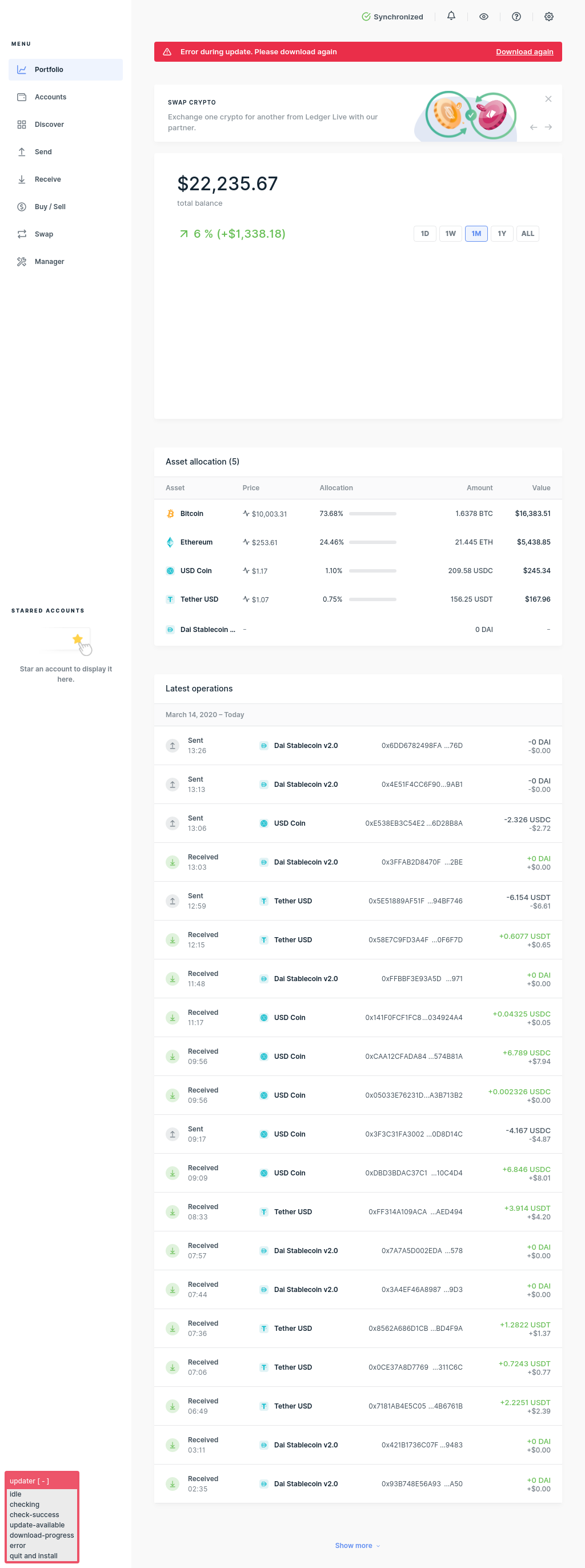Open Discover in sidebar menu
This screenshot has width=585, height=1568.
[x=66, y=124]
